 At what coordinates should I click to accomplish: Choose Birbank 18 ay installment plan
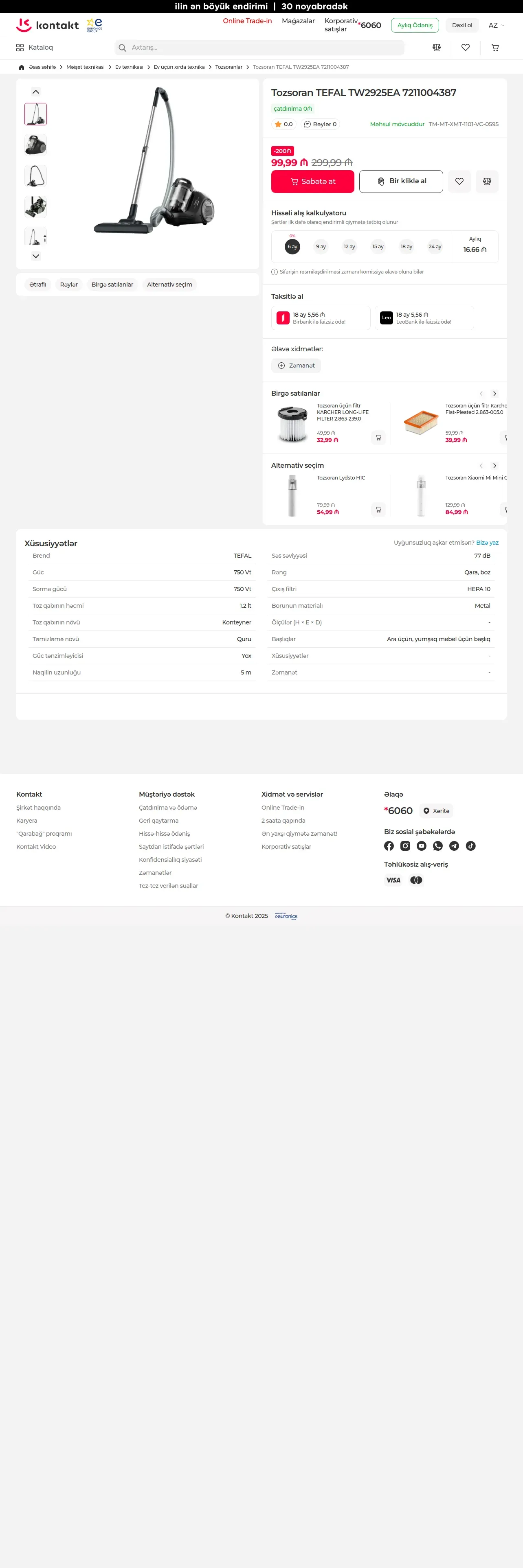pos(321,318)
